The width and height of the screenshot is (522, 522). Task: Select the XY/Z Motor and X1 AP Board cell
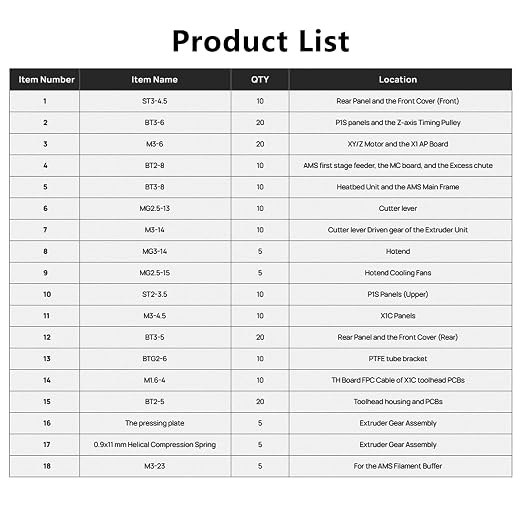click(x=400, y=144)
